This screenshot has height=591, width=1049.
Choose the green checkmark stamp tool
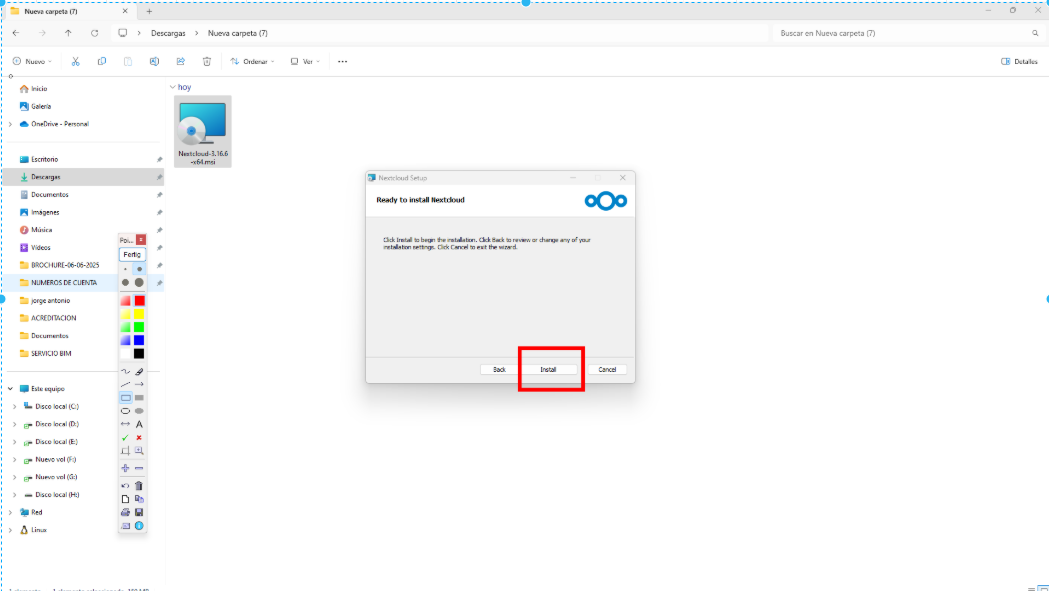126,437
